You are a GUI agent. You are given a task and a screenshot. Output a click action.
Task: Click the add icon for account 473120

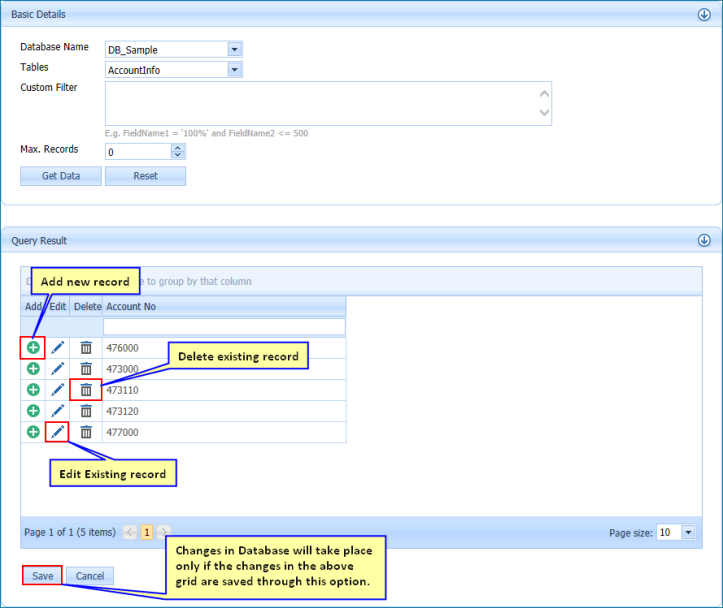tap(33, 411)
